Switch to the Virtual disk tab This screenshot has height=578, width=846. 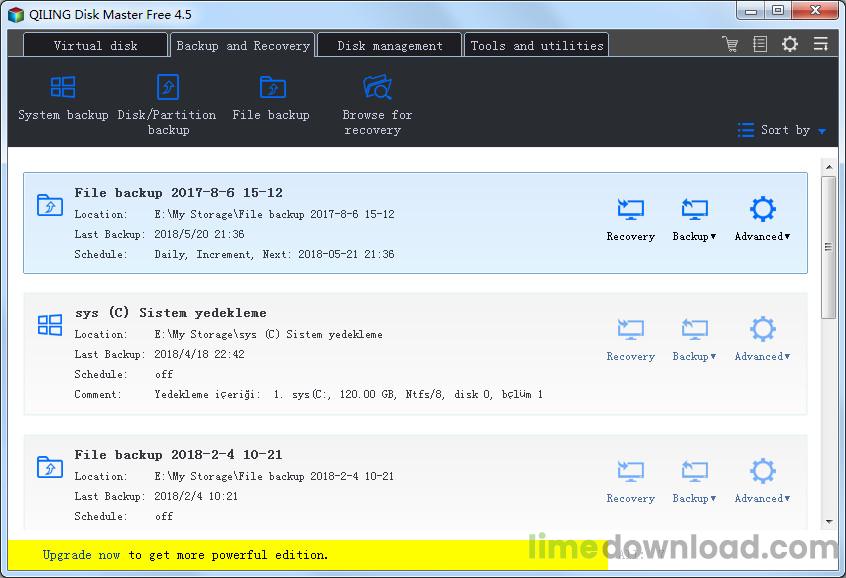95,45
